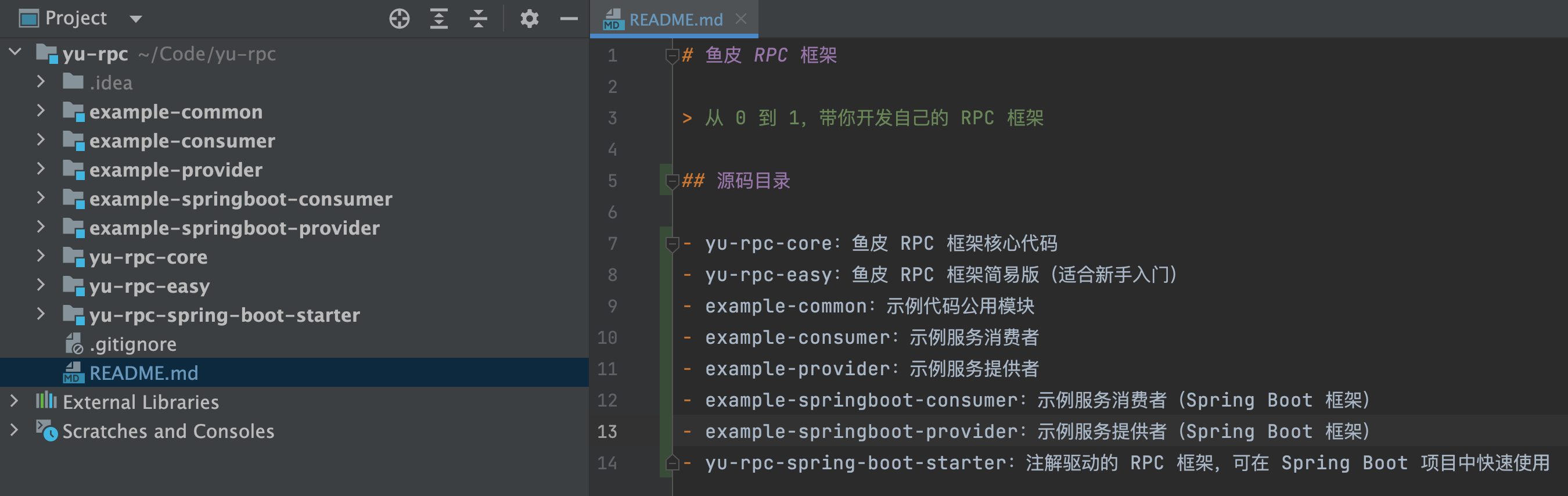Switch to the README.md editor tab
This screenshot has width=1568, height=496.
[x=675, y=20]
